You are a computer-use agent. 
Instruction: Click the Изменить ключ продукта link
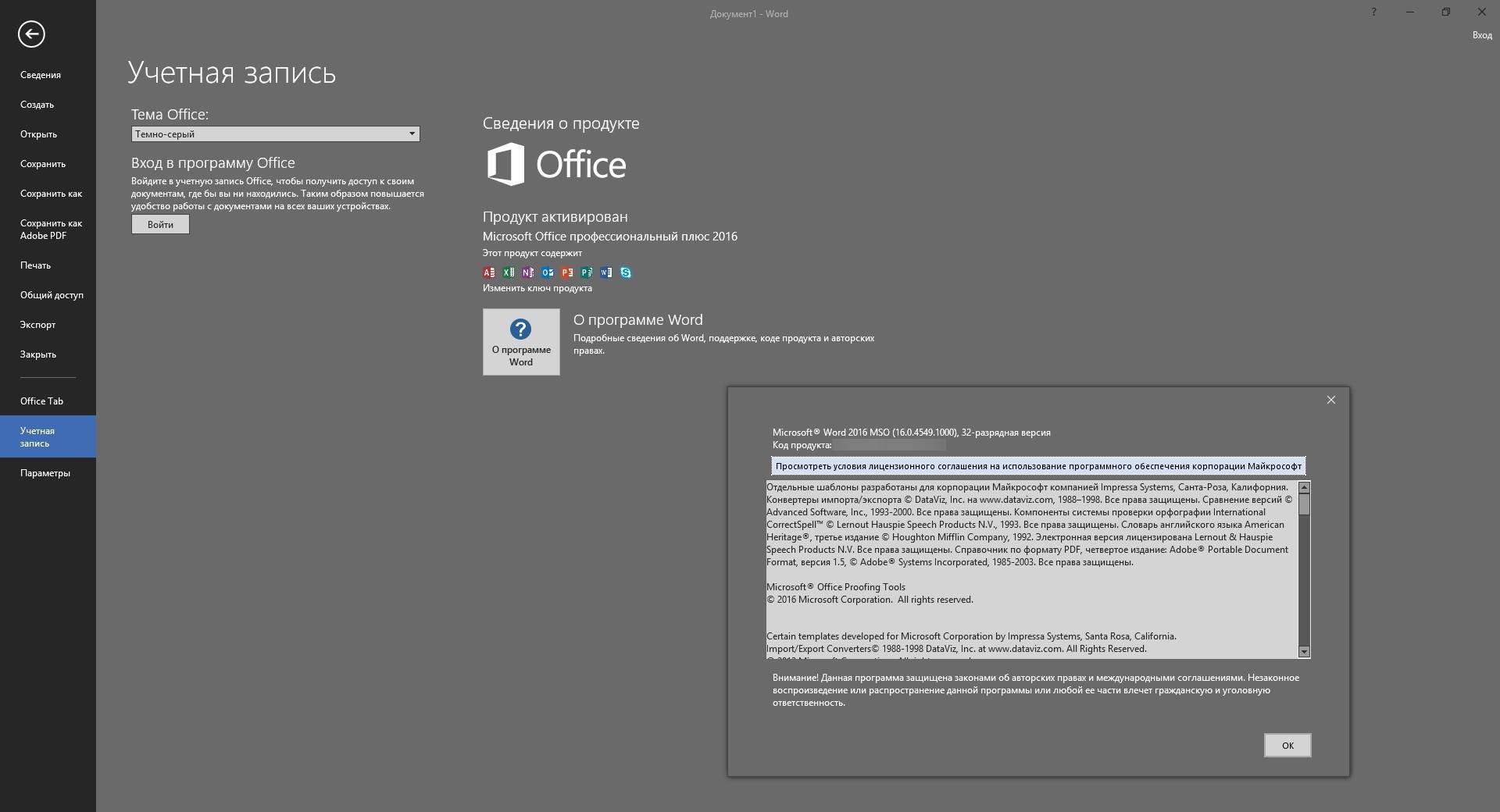point(537,288)
